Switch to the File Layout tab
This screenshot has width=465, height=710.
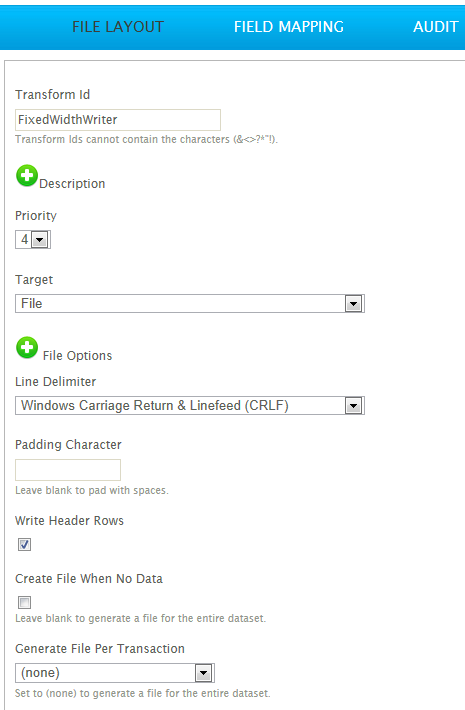pos(118,27)
